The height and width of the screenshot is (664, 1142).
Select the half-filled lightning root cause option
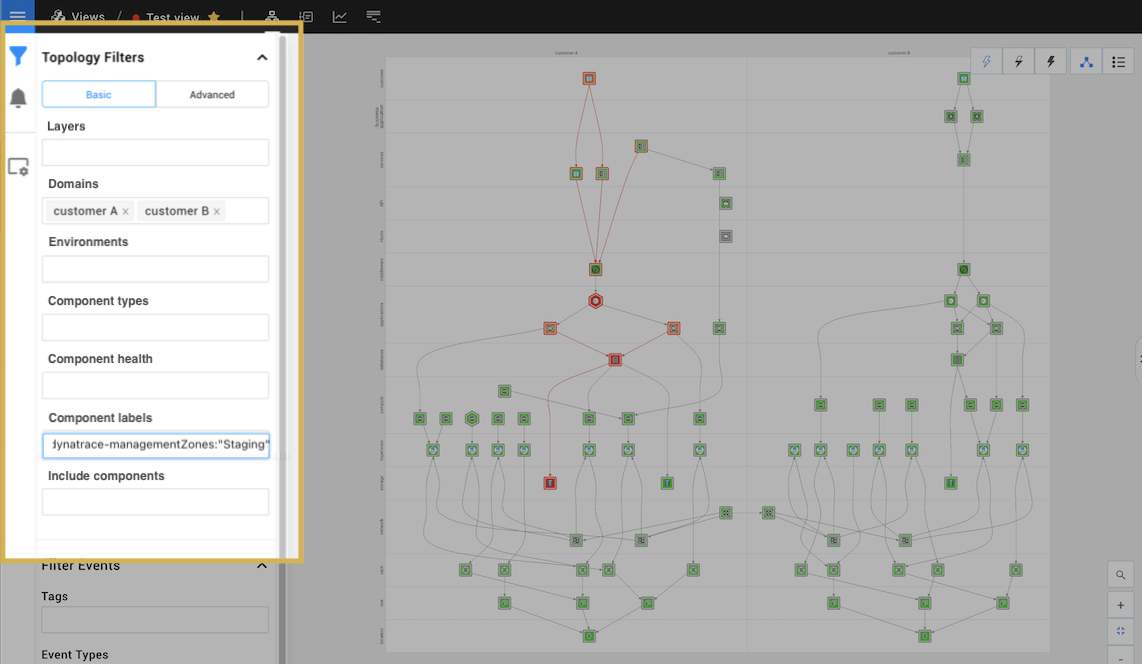[1018, 62]
